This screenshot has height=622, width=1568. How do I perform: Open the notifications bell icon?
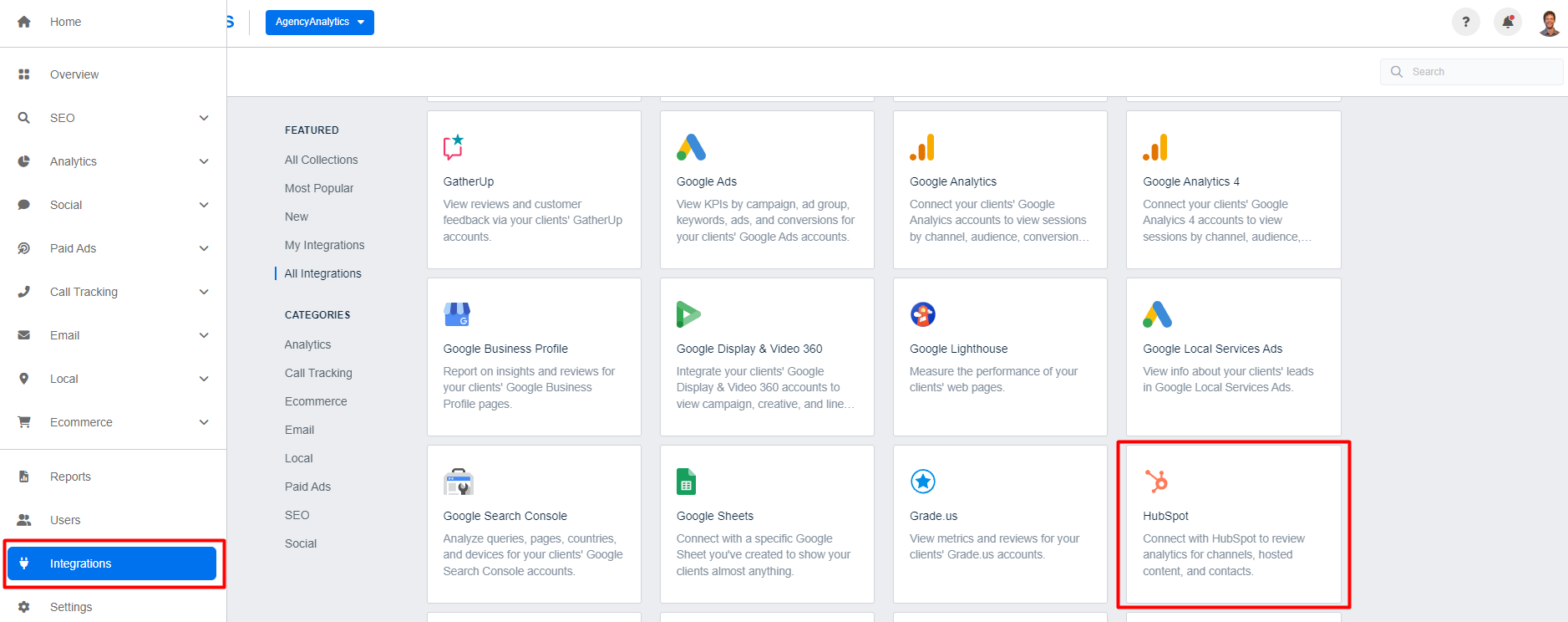1508,22
